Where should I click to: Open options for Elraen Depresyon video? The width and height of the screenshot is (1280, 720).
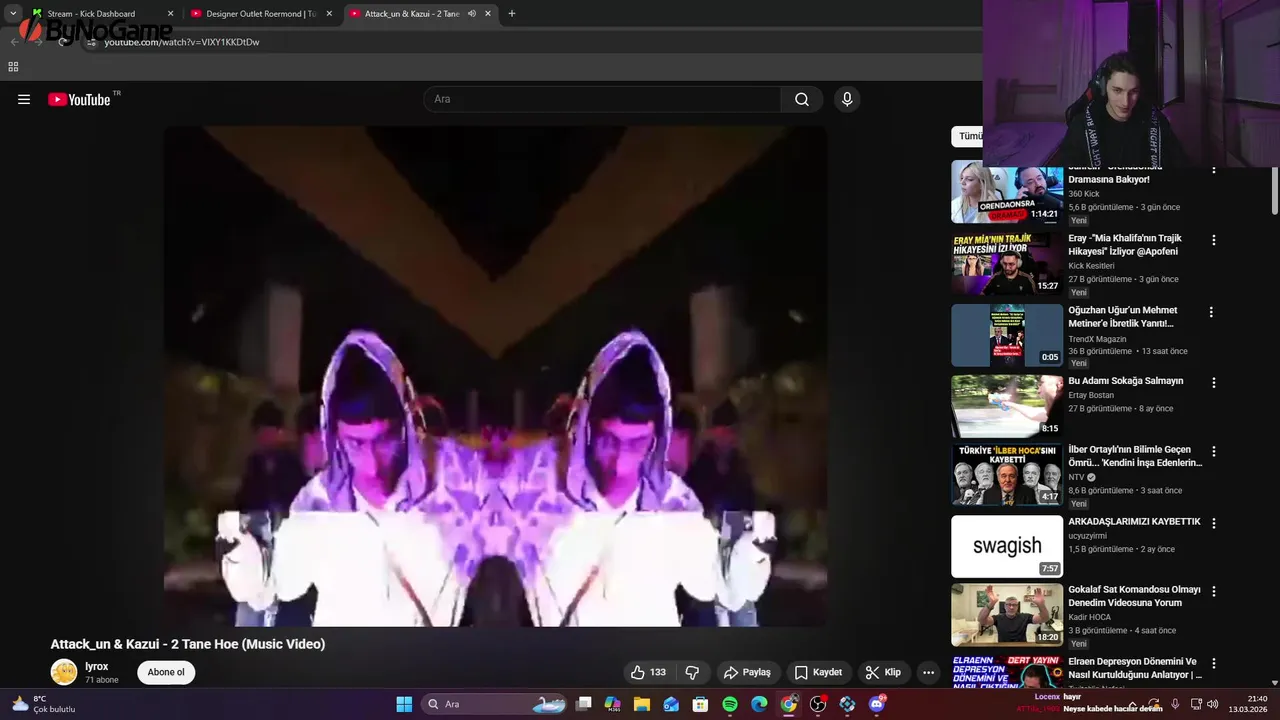(1214, 664)
